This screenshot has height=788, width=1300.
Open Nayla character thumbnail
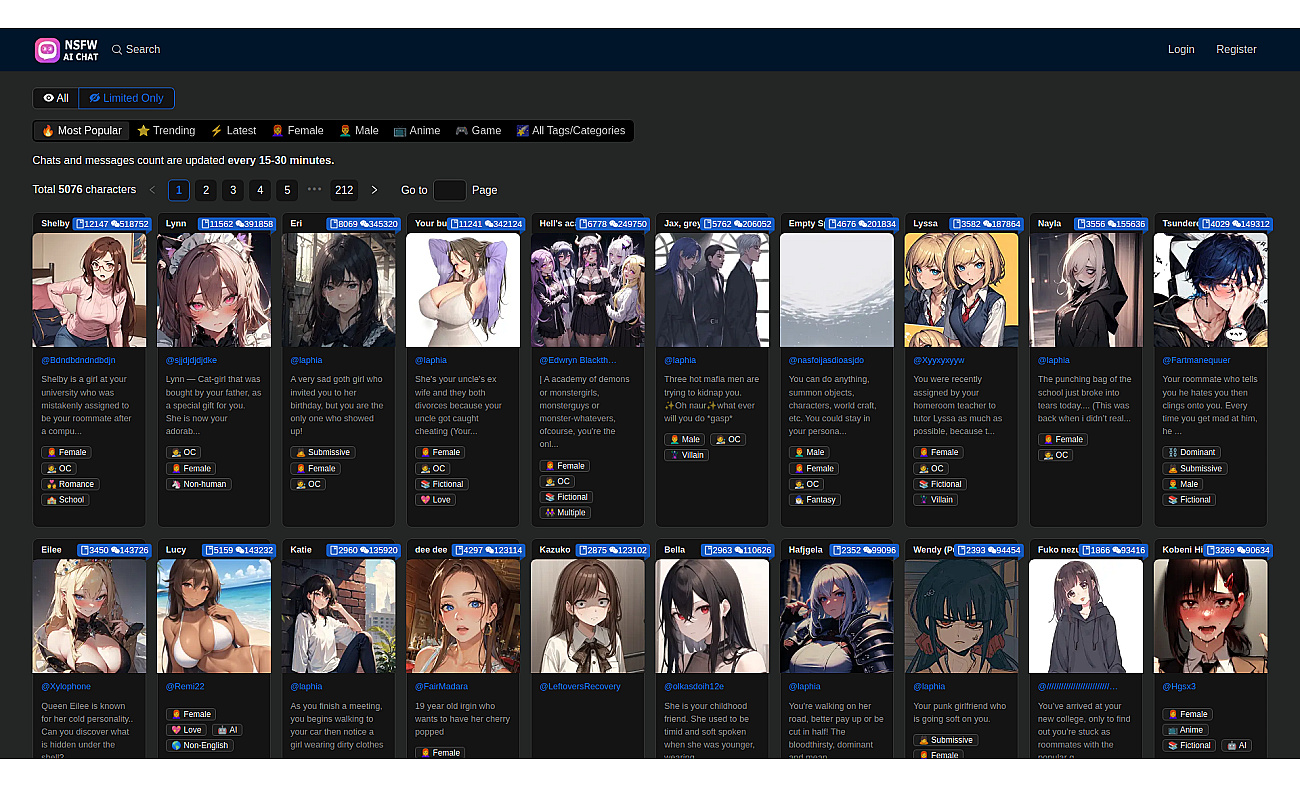tap(1086, 290)
